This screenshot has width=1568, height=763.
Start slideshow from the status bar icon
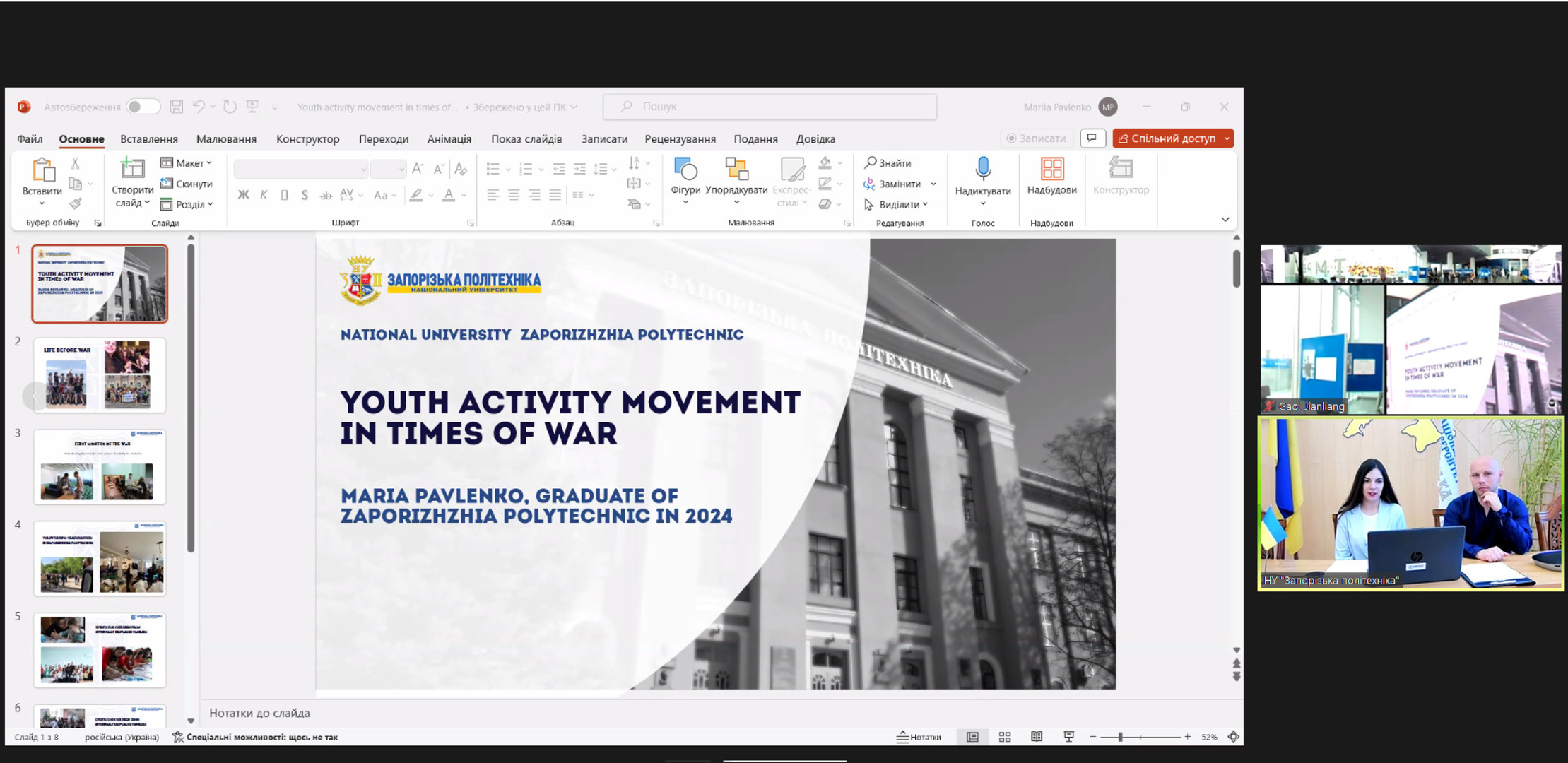[1068, 737]
